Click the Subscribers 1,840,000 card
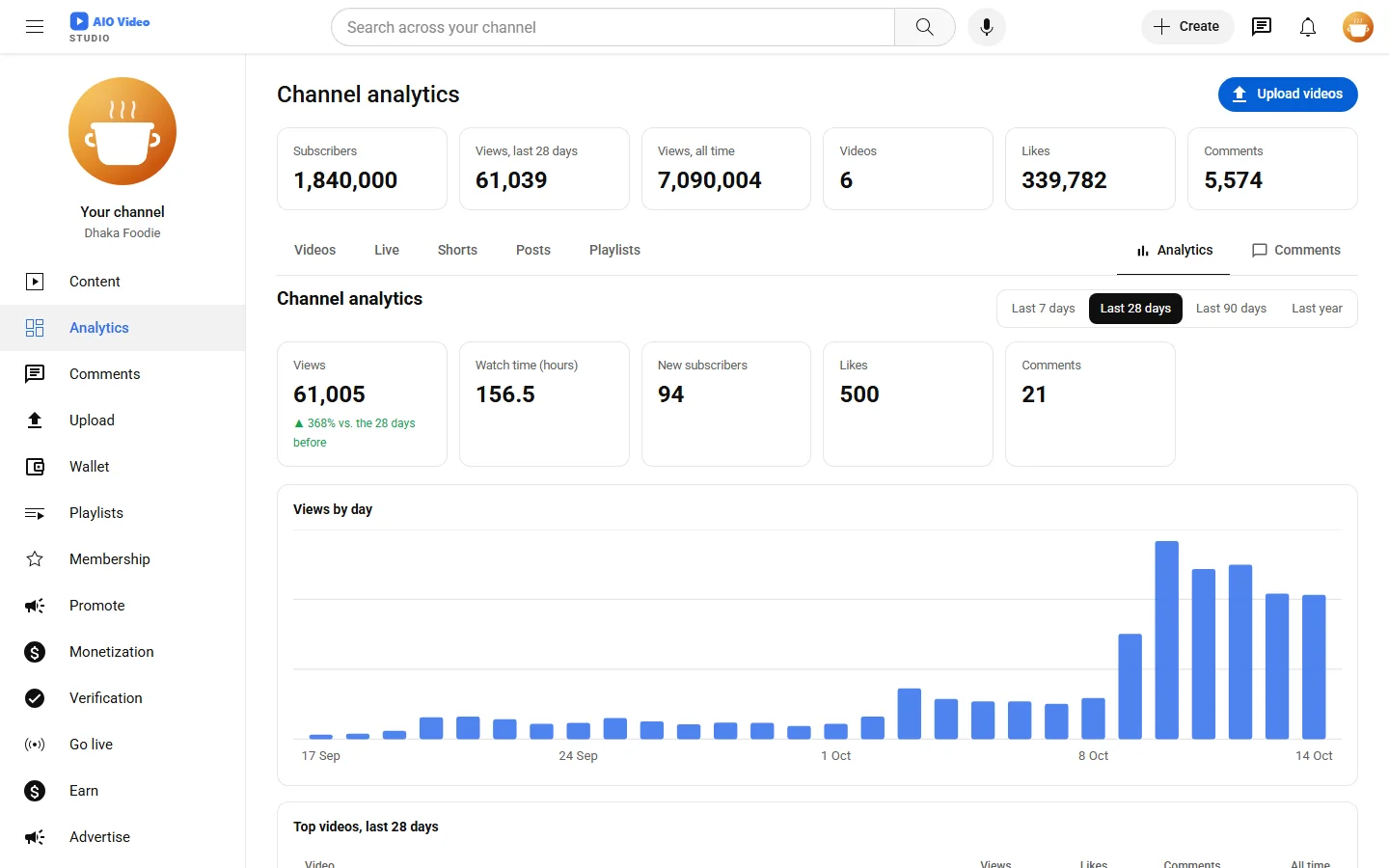This screenshot has width=1389, height=868. click(362, 169)
